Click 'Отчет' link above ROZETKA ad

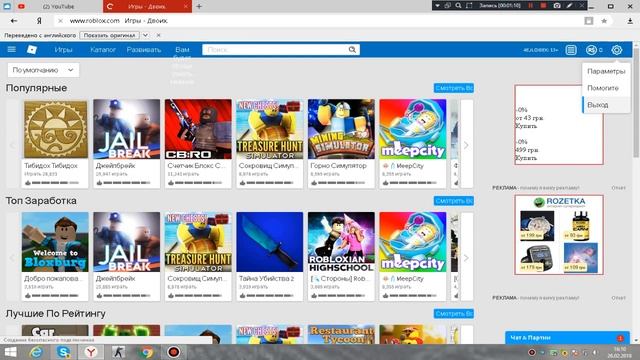[x=618, y=188]
